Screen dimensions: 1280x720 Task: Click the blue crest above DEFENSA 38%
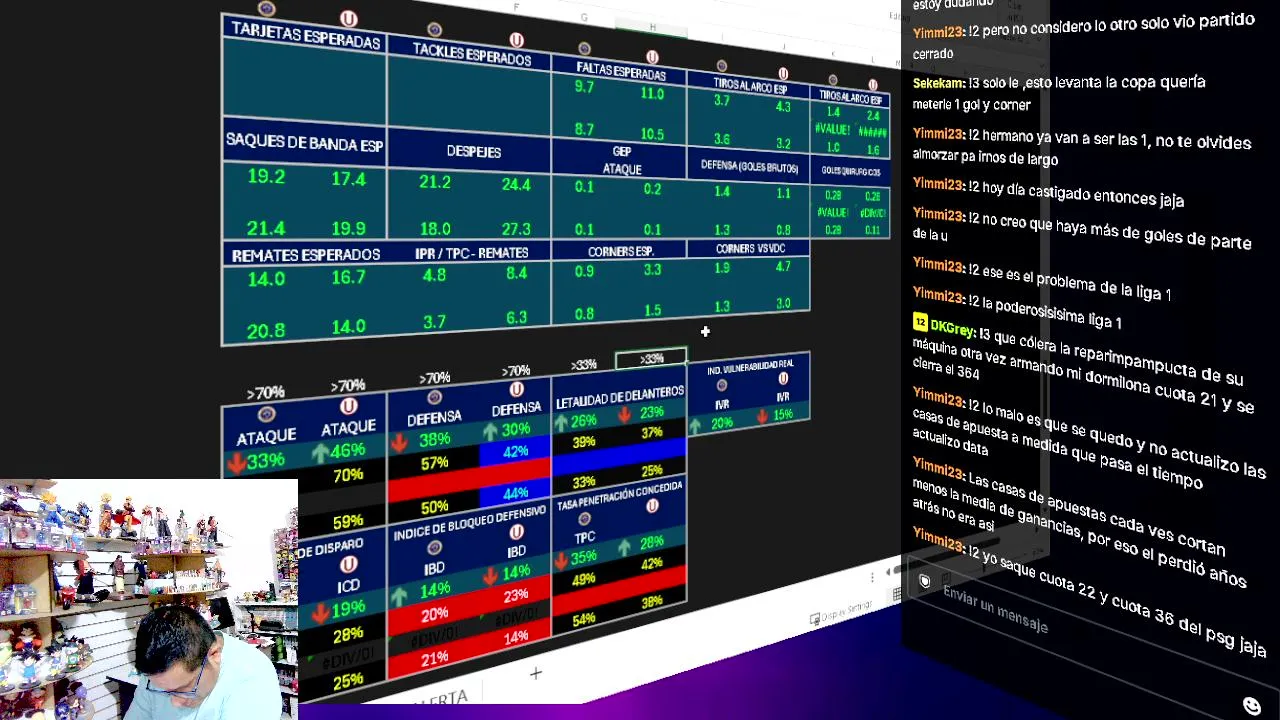click(434, 397)
